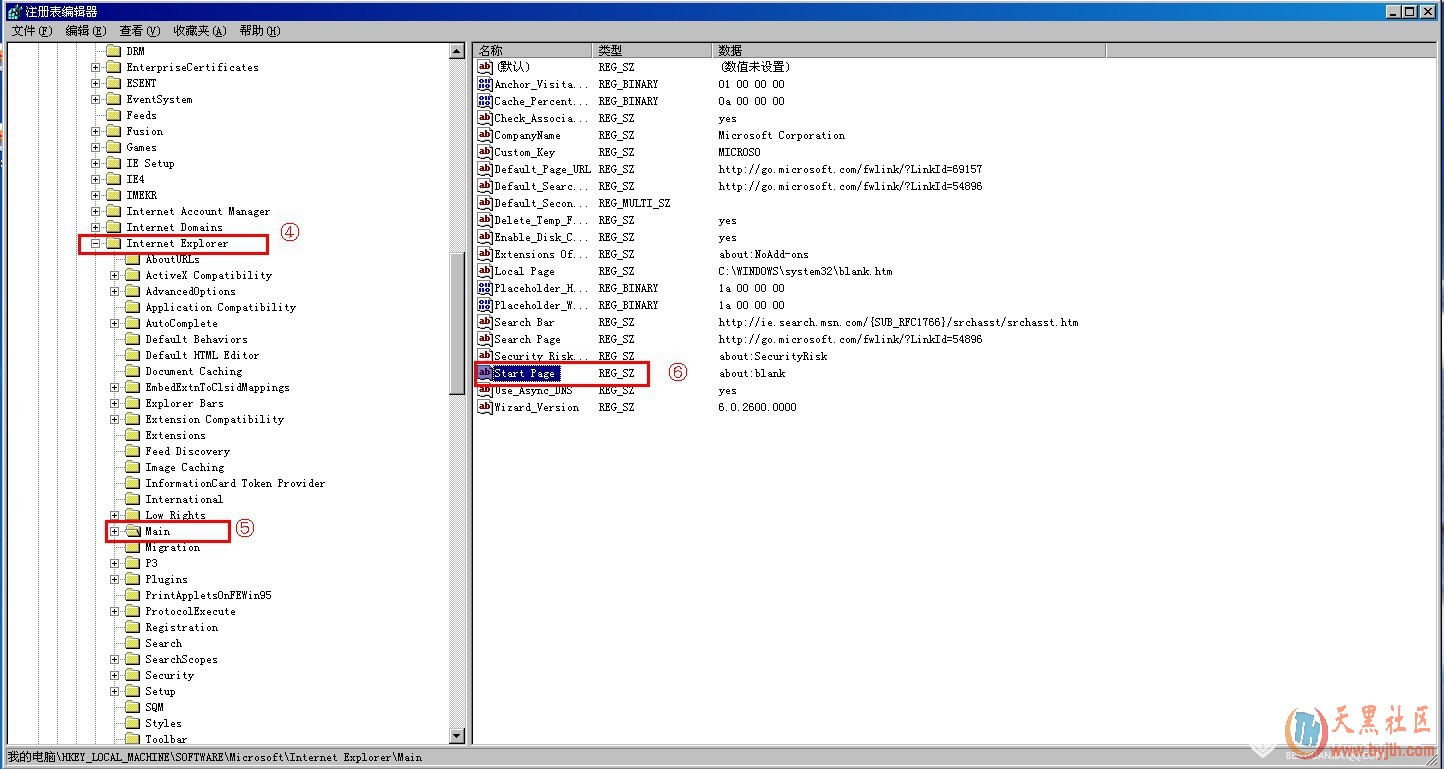Image resolution: width=1444 pixels, height=769 pixels.
Task: Click the Local Page string icon
Action: (485, 271)
